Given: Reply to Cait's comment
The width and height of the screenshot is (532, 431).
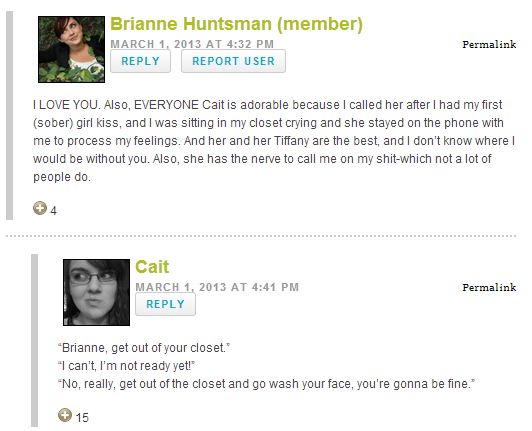Looking at the screenshot, I should (x=165, y=304).
